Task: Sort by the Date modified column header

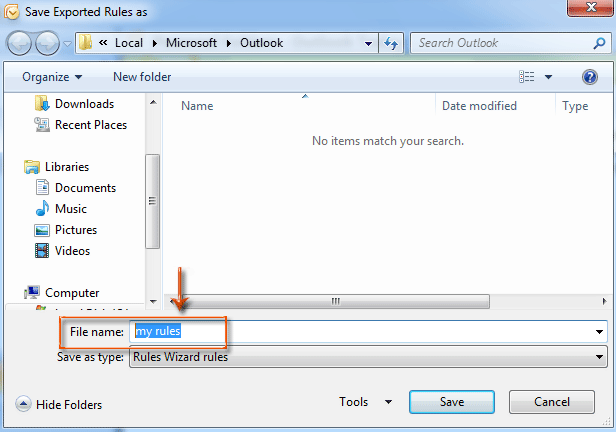Action: point(479,106)
